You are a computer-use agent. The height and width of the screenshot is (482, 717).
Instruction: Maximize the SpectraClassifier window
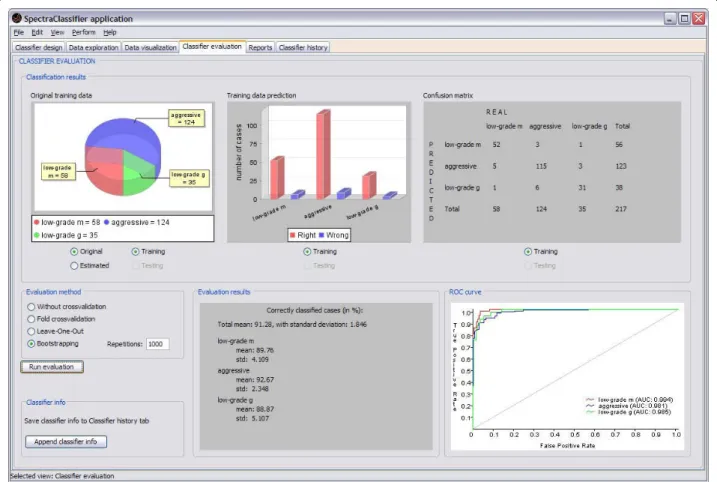tap(684, 19)
